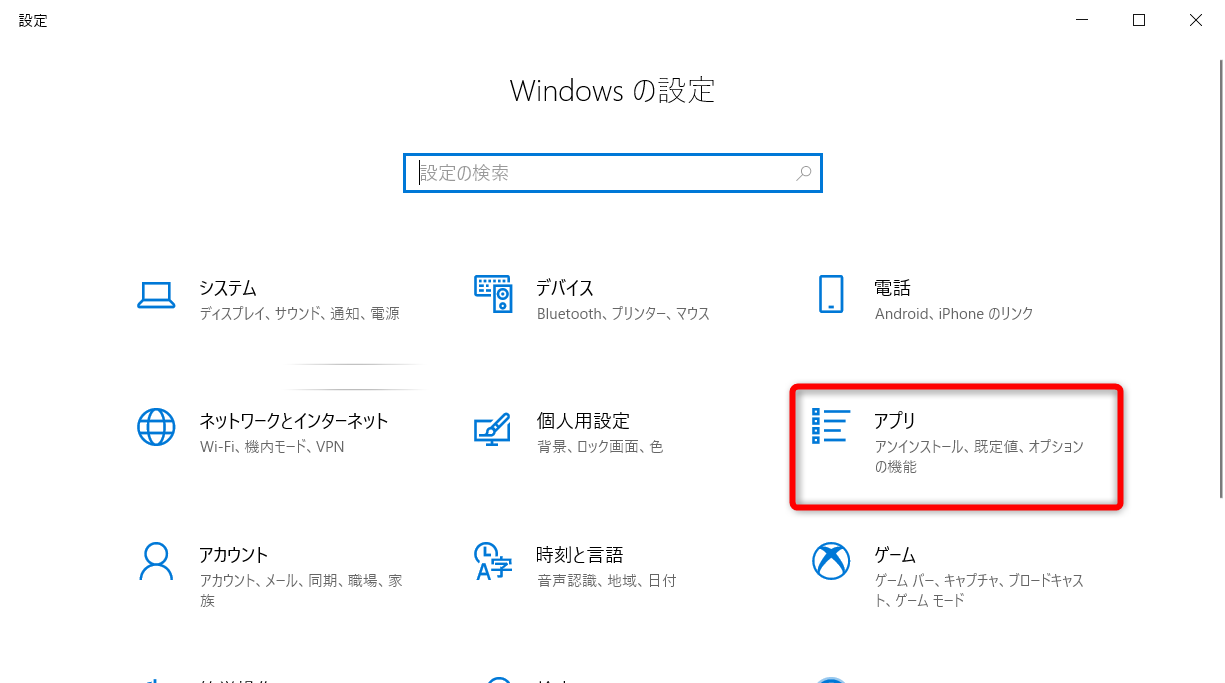1225x683 pixels.
Task: Click the Wi-Fi、機内モード、VPN description
Action: point(272,447)
